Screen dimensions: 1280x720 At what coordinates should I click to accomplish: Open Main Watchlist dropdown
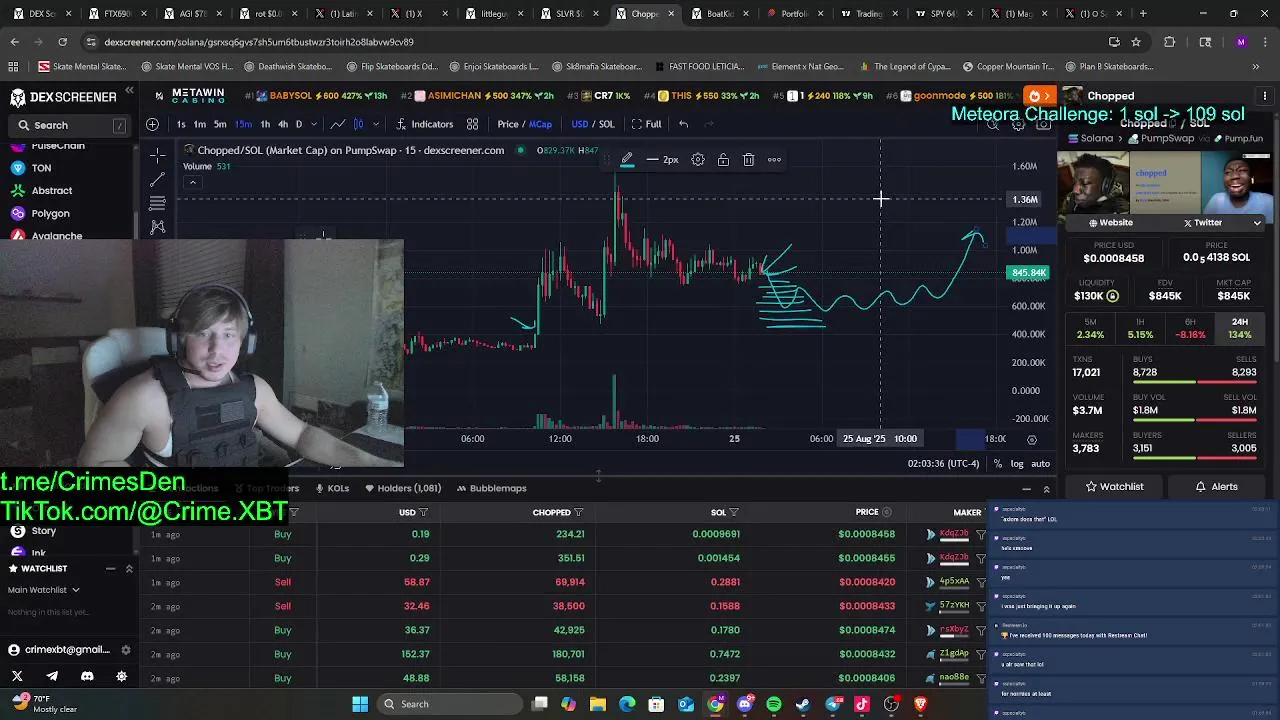pos(44,590)
